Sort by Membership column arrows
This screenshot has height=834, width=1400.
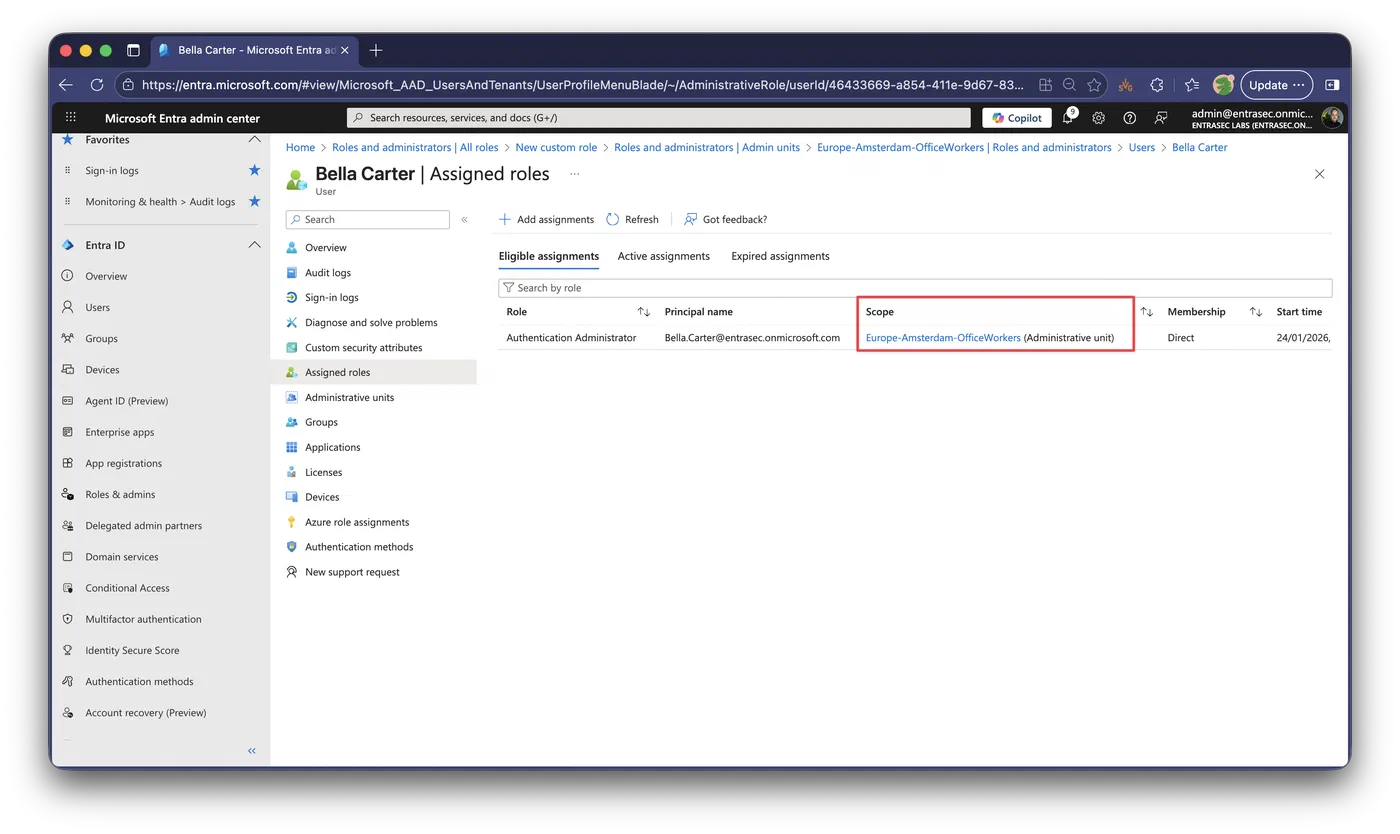[1256, 312]
